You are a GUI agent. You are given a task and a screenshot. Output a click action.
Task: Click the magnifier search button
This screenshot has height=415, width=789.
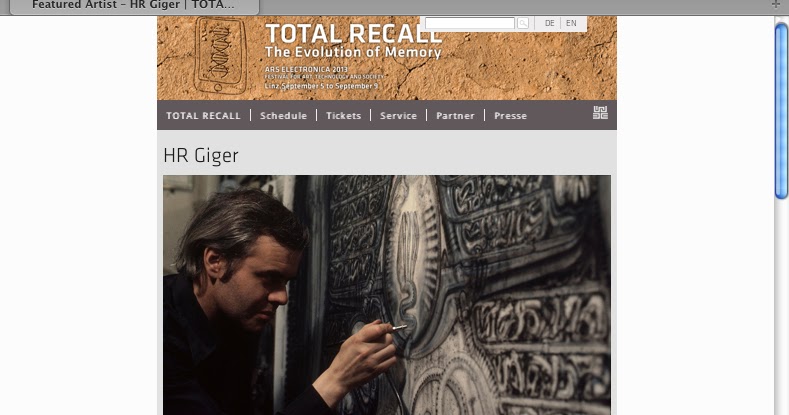523,23
